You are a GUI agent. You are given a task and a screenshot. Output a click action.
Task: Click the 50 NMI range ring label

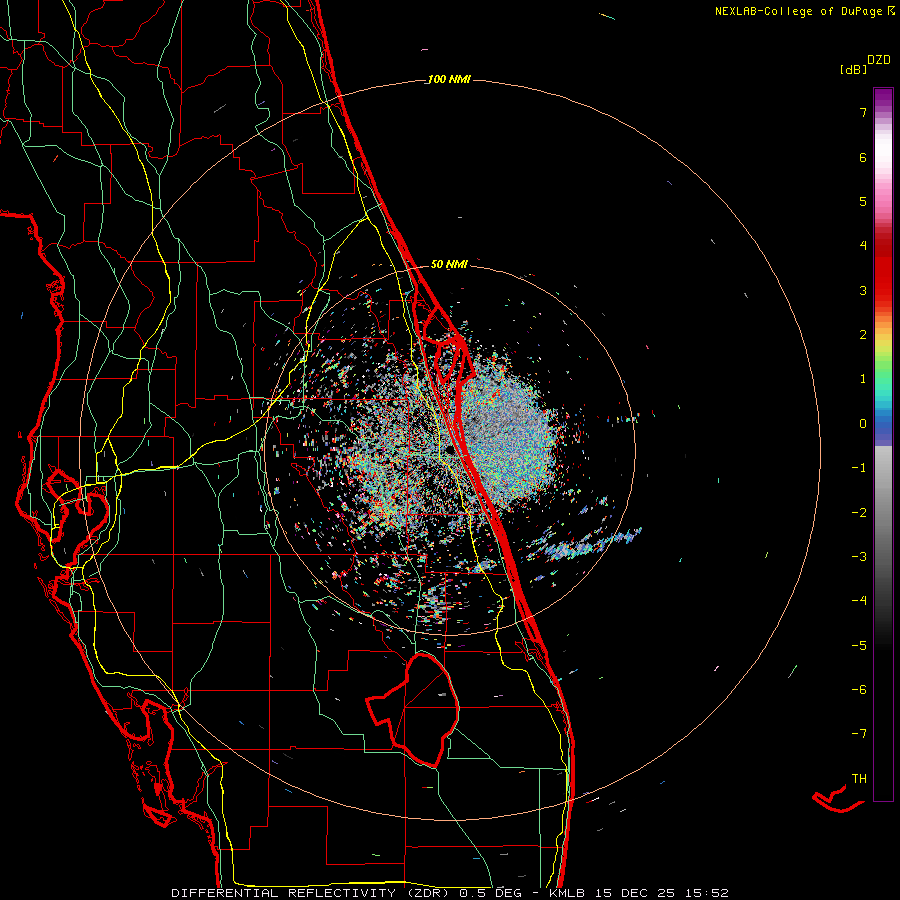point(449,264)
